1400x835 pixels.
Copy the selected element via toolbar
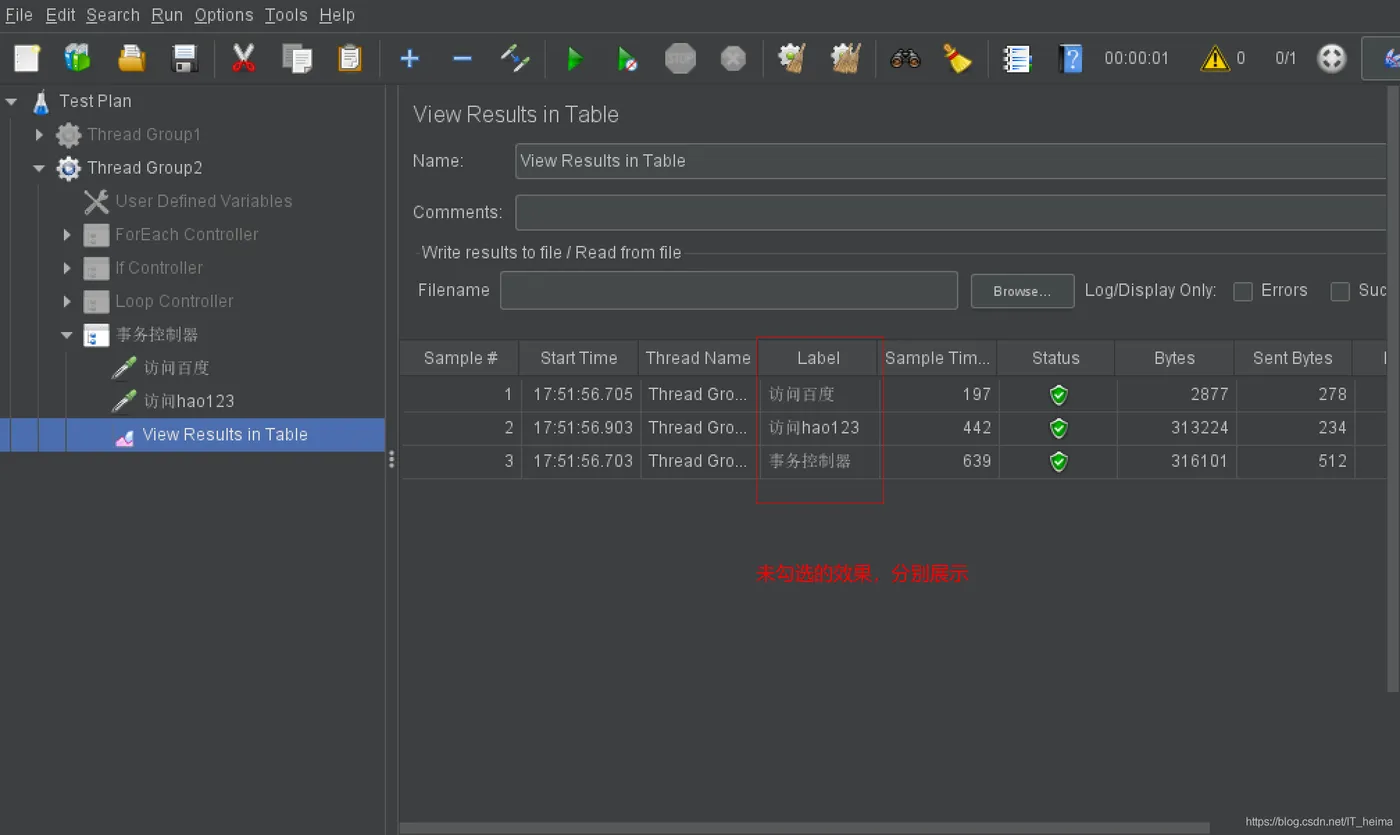(x=297, y=58)
